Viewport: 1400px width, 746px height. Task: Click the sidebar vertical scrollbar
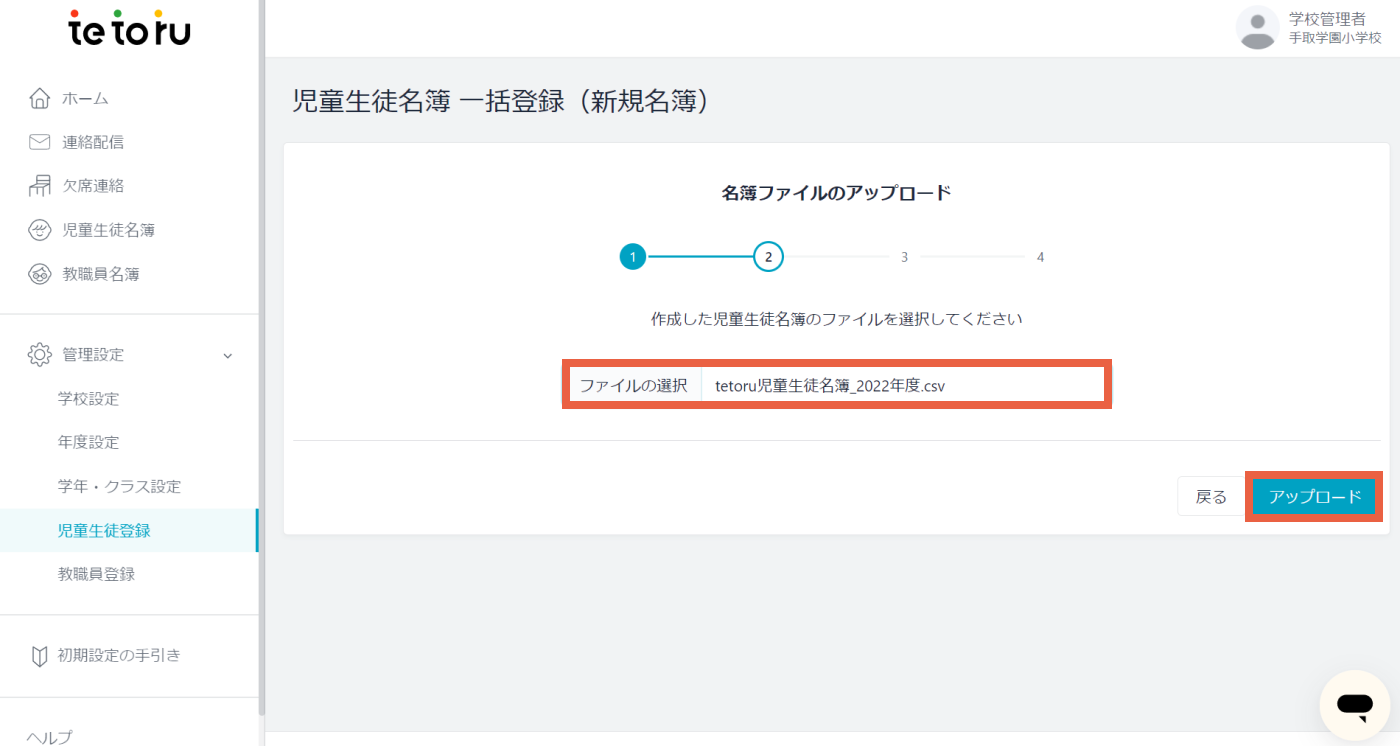click(x=261, y=357)
